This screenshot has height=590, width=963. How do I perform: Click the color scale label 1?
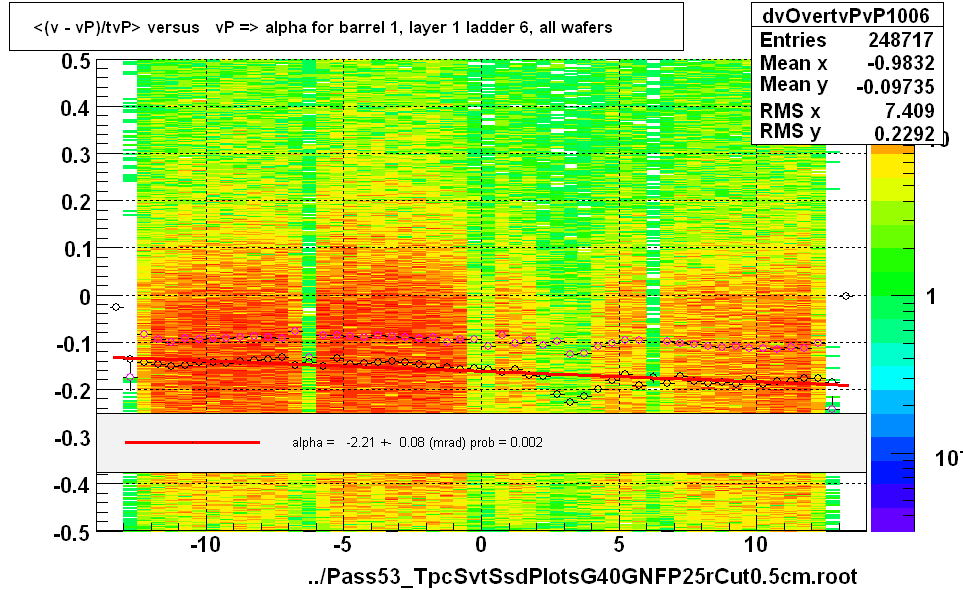931,297
